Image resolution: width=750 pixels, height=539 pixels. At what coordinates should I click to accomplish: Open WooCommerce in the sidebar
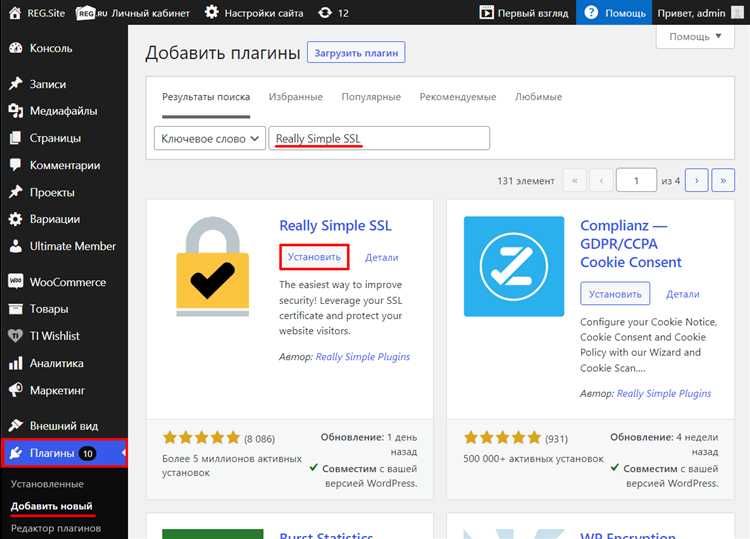[64, 282]
